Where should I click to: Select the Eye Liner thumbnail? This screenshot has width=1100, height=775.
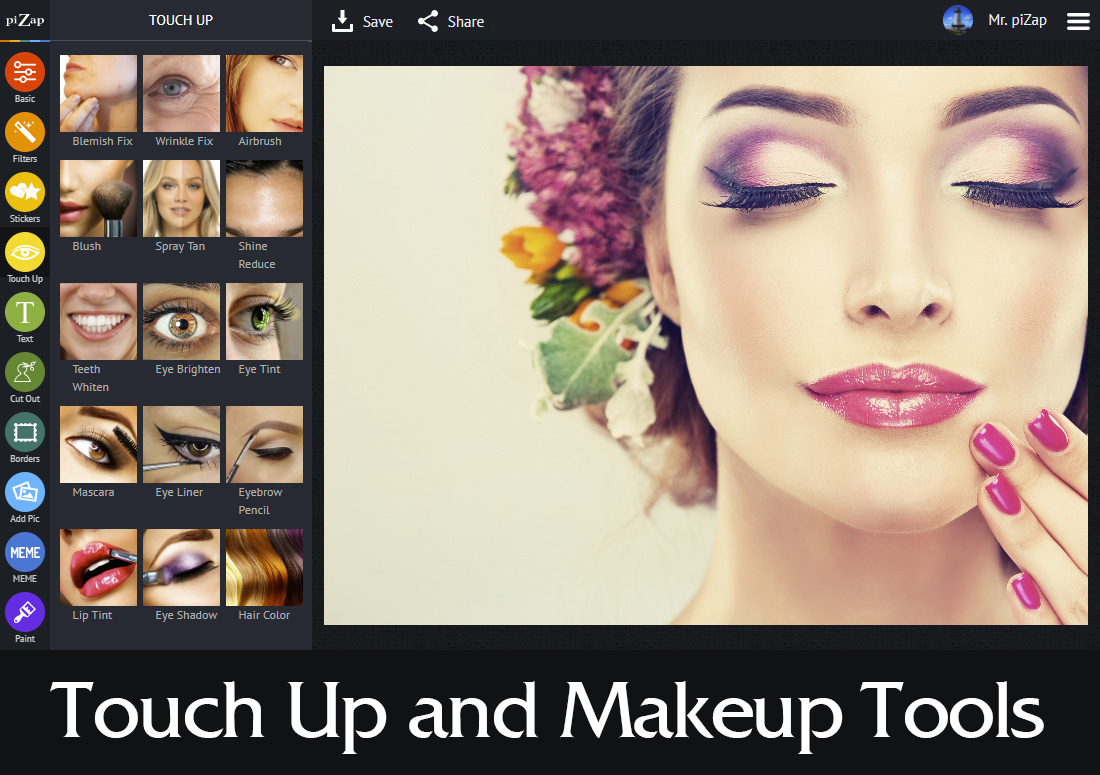pyautogui.click(x=181, y=445)
